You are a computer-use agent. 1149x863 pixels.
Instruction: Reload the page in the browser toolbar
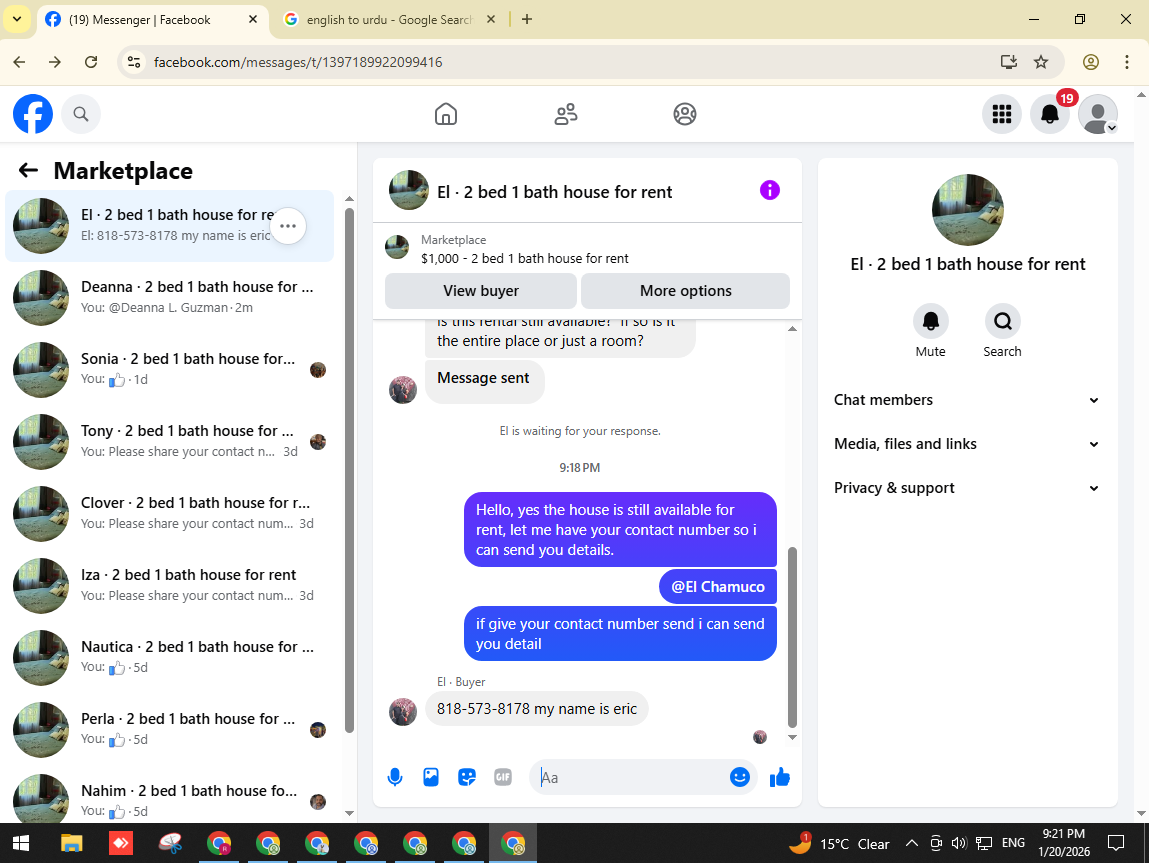[x=91, y=62]
